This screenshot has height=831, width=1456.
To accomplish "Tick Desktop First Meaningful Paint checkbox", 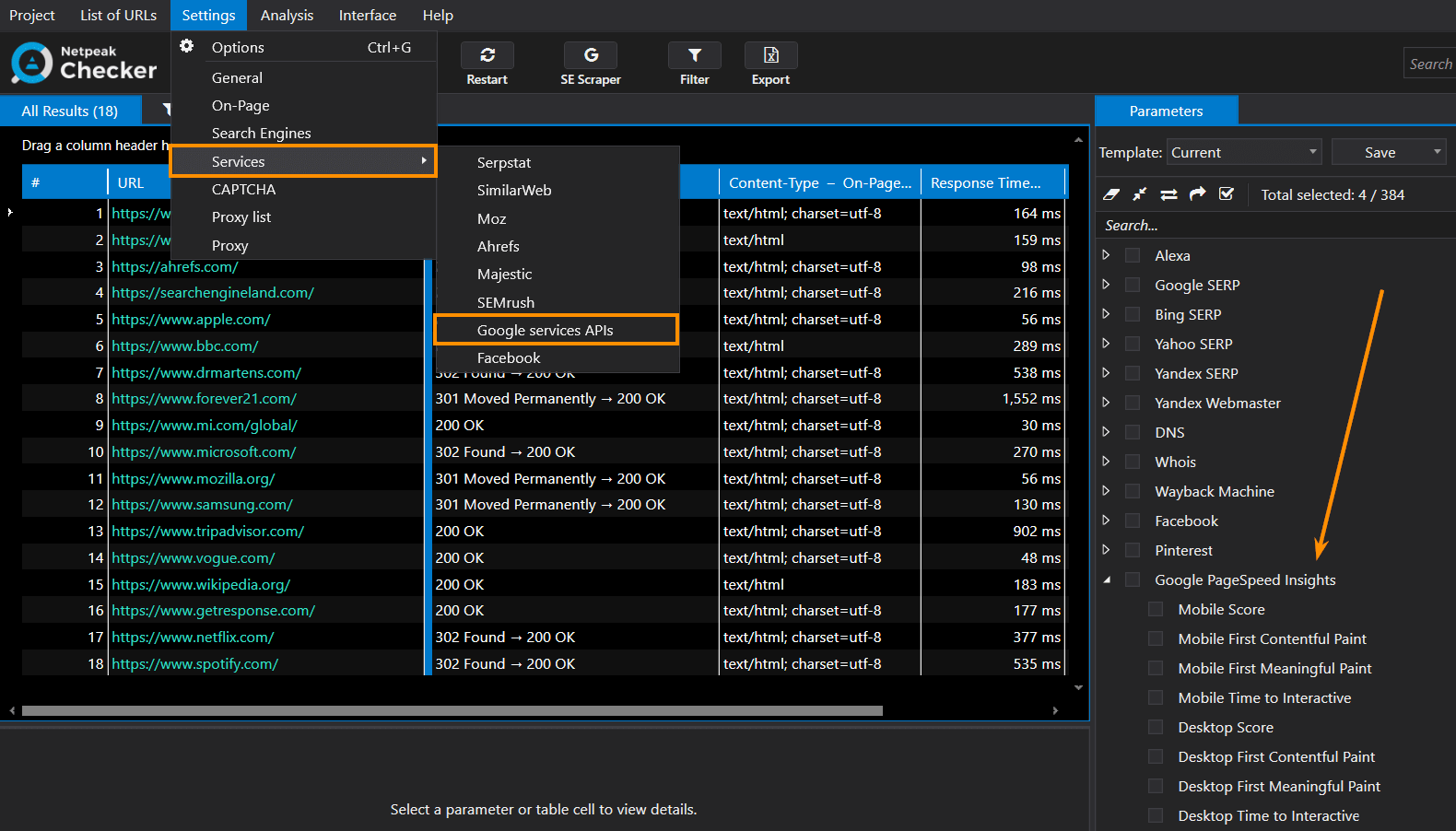I will point(1156,786).
